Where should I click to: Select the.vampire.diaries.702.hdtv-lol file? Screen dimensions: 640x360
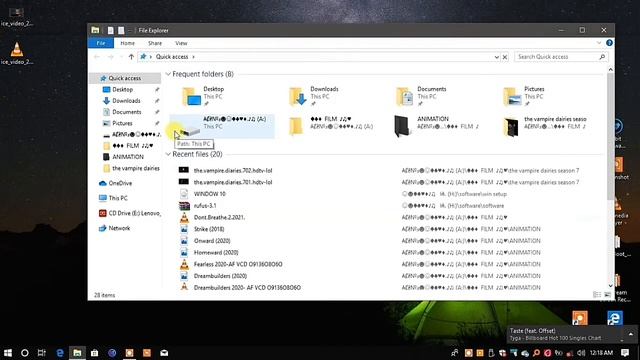tap(233, 170)
